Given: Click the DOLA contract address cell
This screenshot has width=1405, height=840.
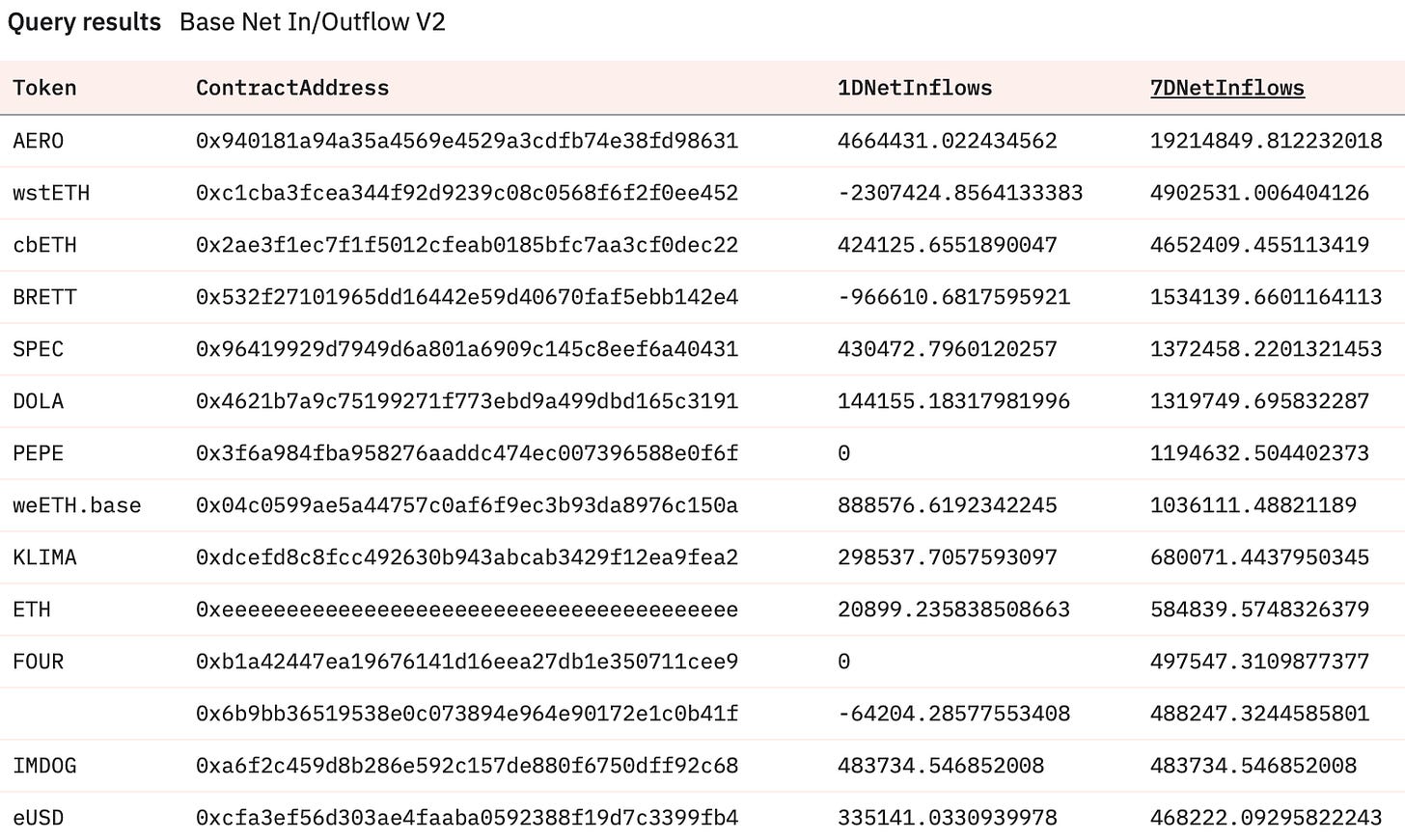Looking at the screenshot, I should pos(467,401).
